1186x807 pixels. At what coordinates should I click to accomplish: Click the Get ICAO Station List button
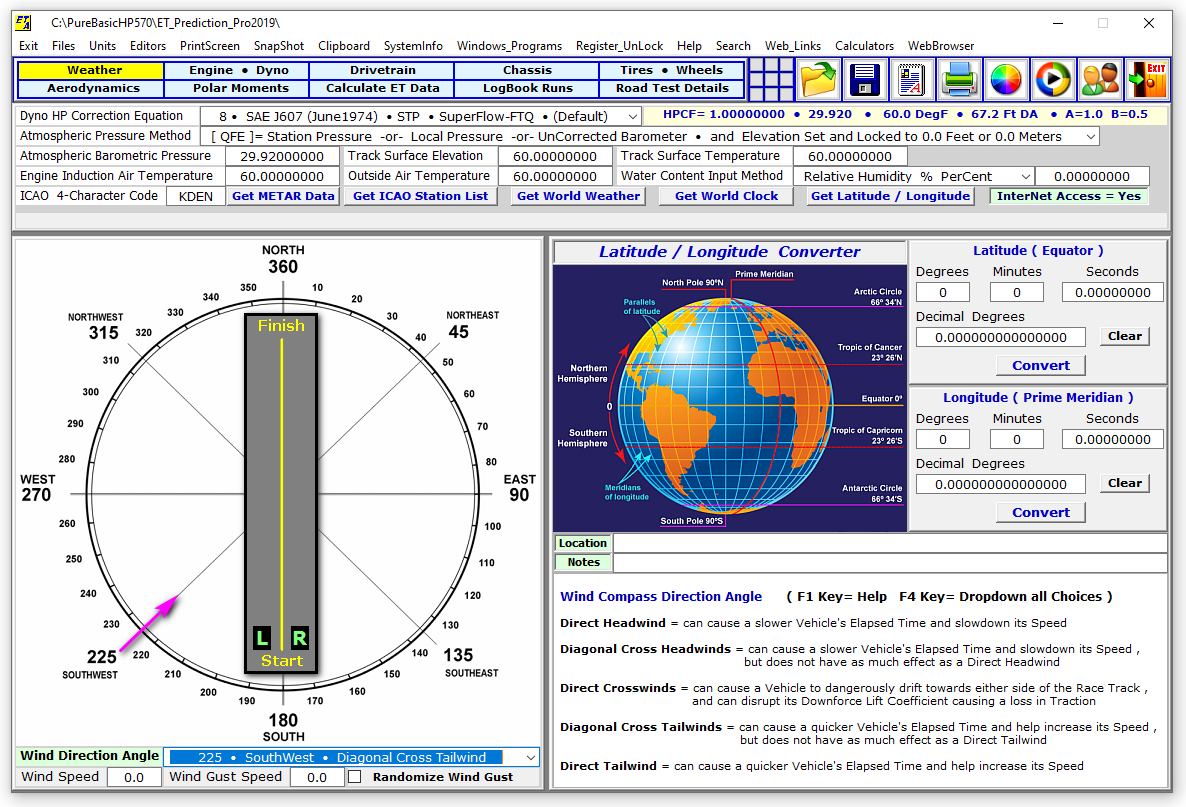click(421, 196)
